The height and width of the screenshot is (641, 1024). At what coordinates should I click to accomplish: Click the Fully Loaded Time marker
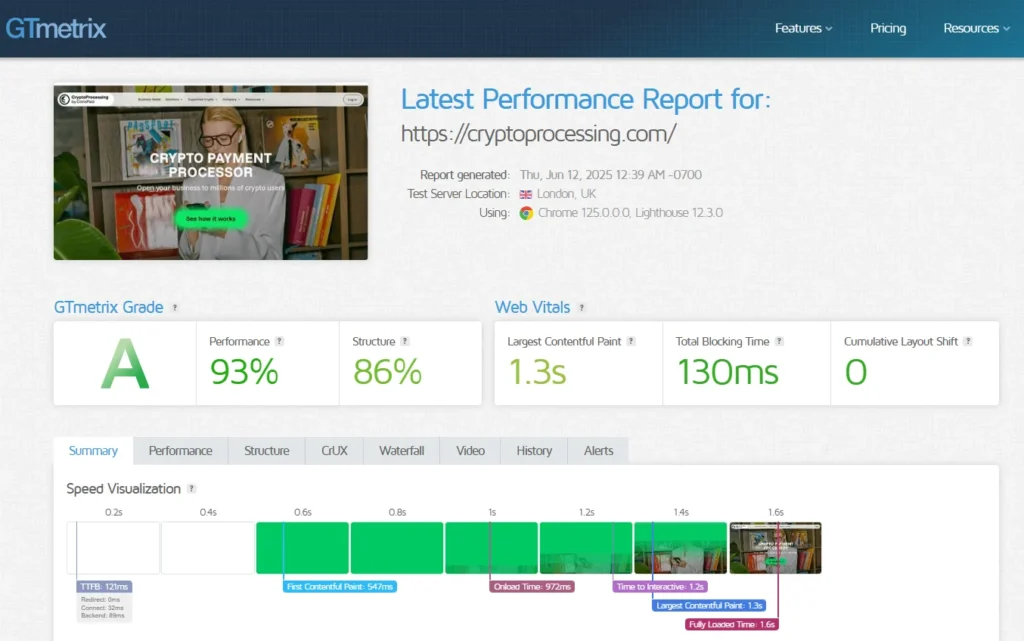(732, 624)
